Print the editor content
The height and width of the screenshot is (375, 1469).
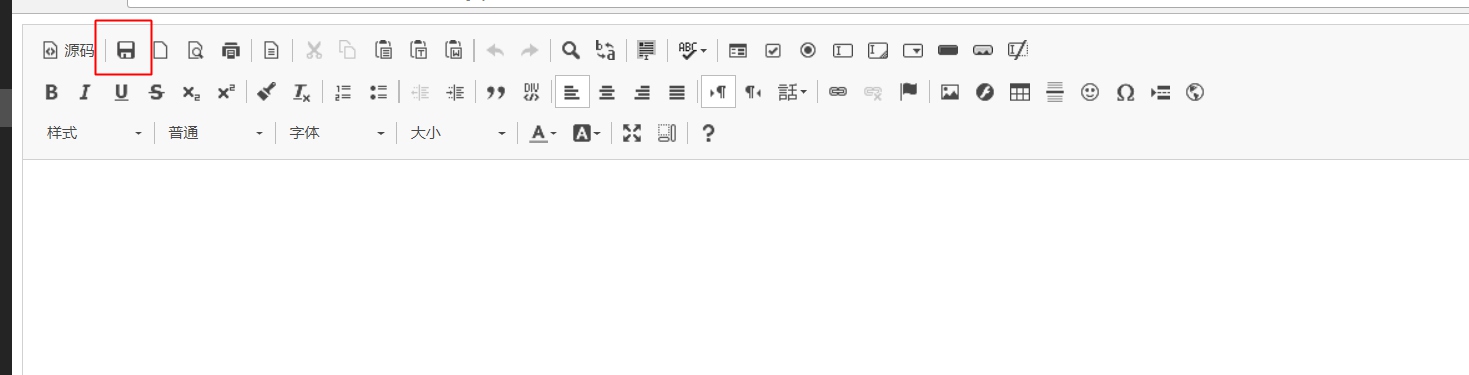[231, 50]
